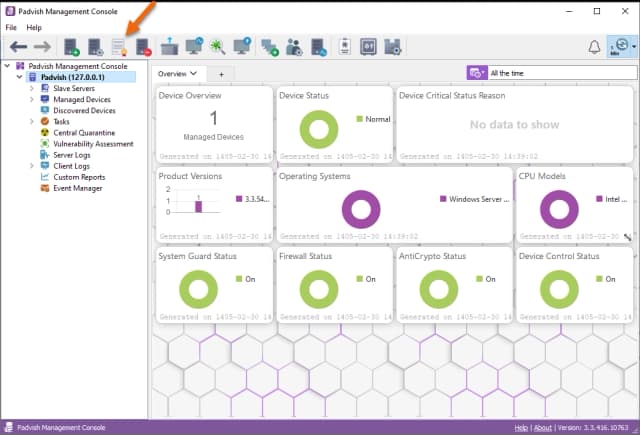
Task: Click the package box icon with up arrow
Action: click(169, 46)
